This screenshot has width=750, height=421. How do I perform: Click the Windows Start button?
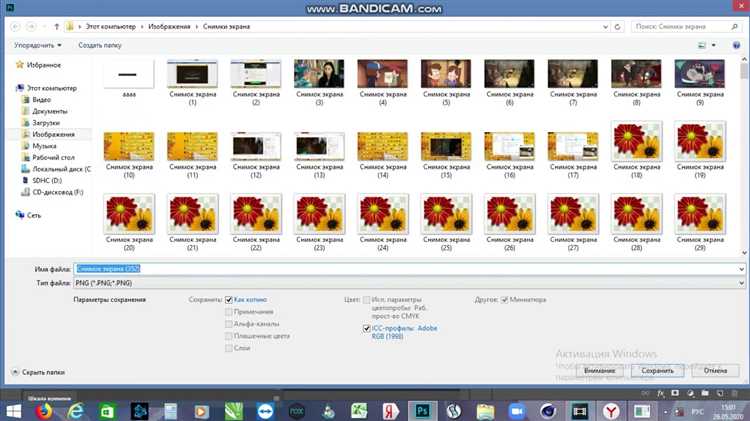click(14, 410)
